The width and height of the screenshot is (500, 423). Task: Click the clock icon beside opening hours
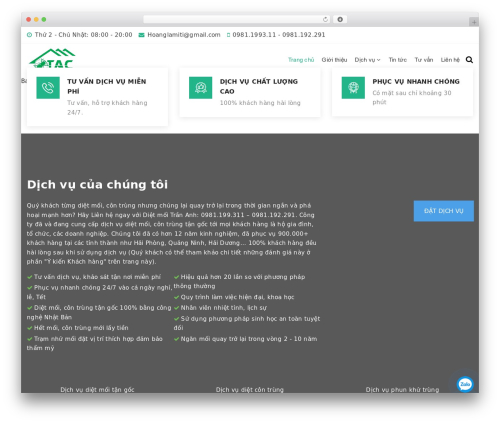29,35
